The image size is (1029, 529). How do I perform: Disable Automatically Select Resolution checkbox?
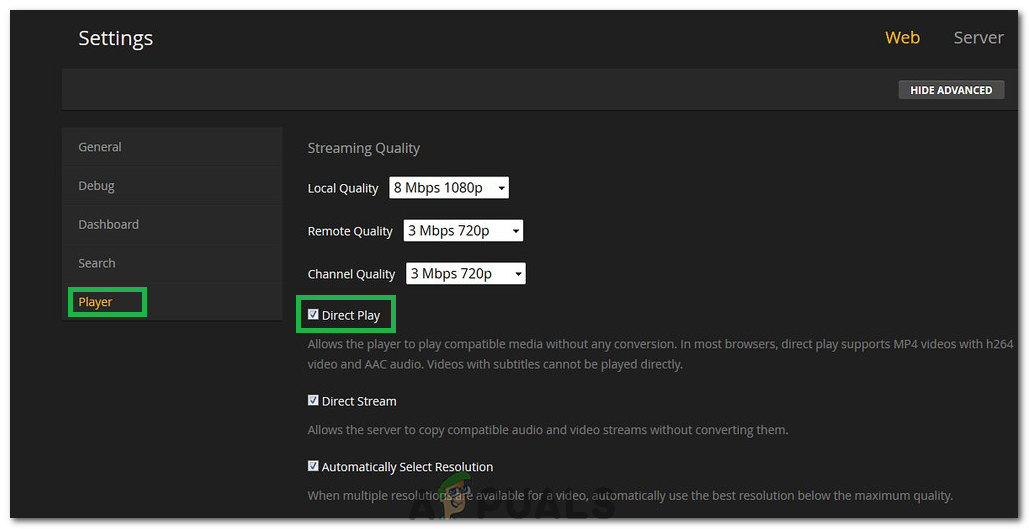pyautogui.click(x=313, y=466)
